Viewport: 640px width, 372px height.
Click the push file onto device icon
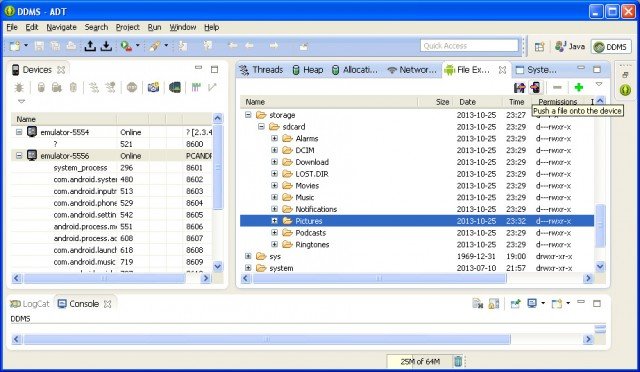tap(535, 87)
